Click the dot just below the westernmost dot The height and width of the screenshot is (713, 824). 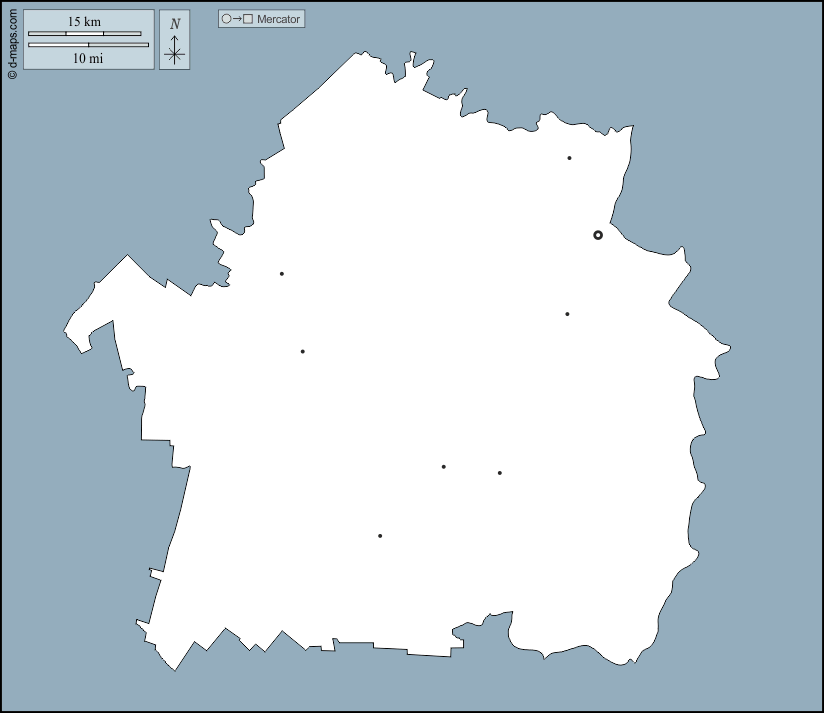click(303, 351)
